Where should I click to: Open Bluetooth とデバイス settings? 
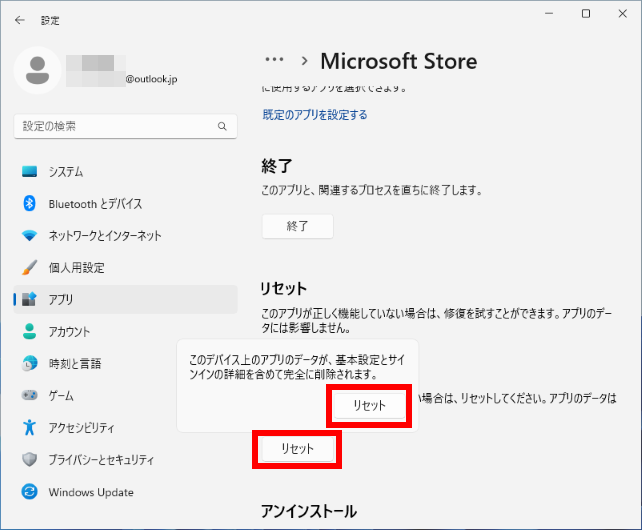(125, 203)
